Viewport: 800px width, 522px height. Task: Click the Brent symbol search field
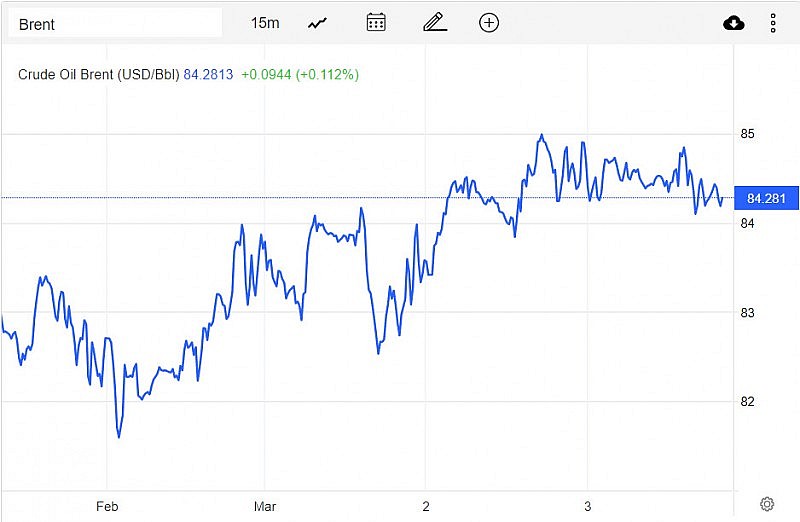click(x=114, y=23)
